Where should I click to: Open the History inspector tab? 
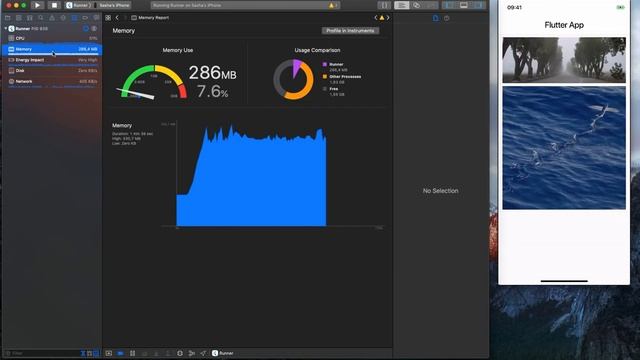pyautogui.click(x=447, y=18)
